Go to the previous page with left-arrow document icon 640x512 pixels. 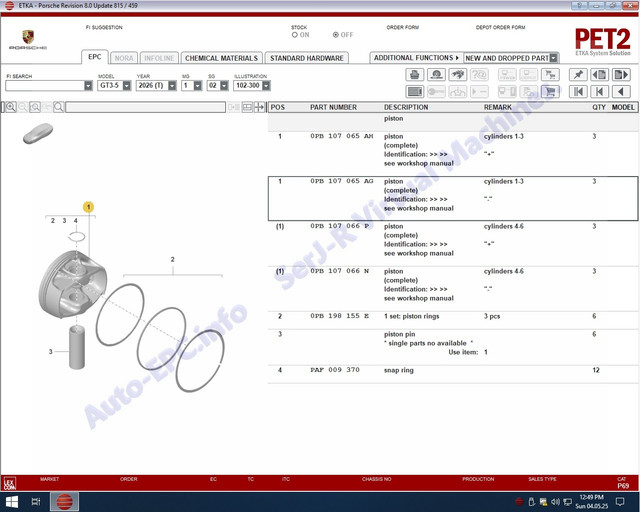[600, 75]
